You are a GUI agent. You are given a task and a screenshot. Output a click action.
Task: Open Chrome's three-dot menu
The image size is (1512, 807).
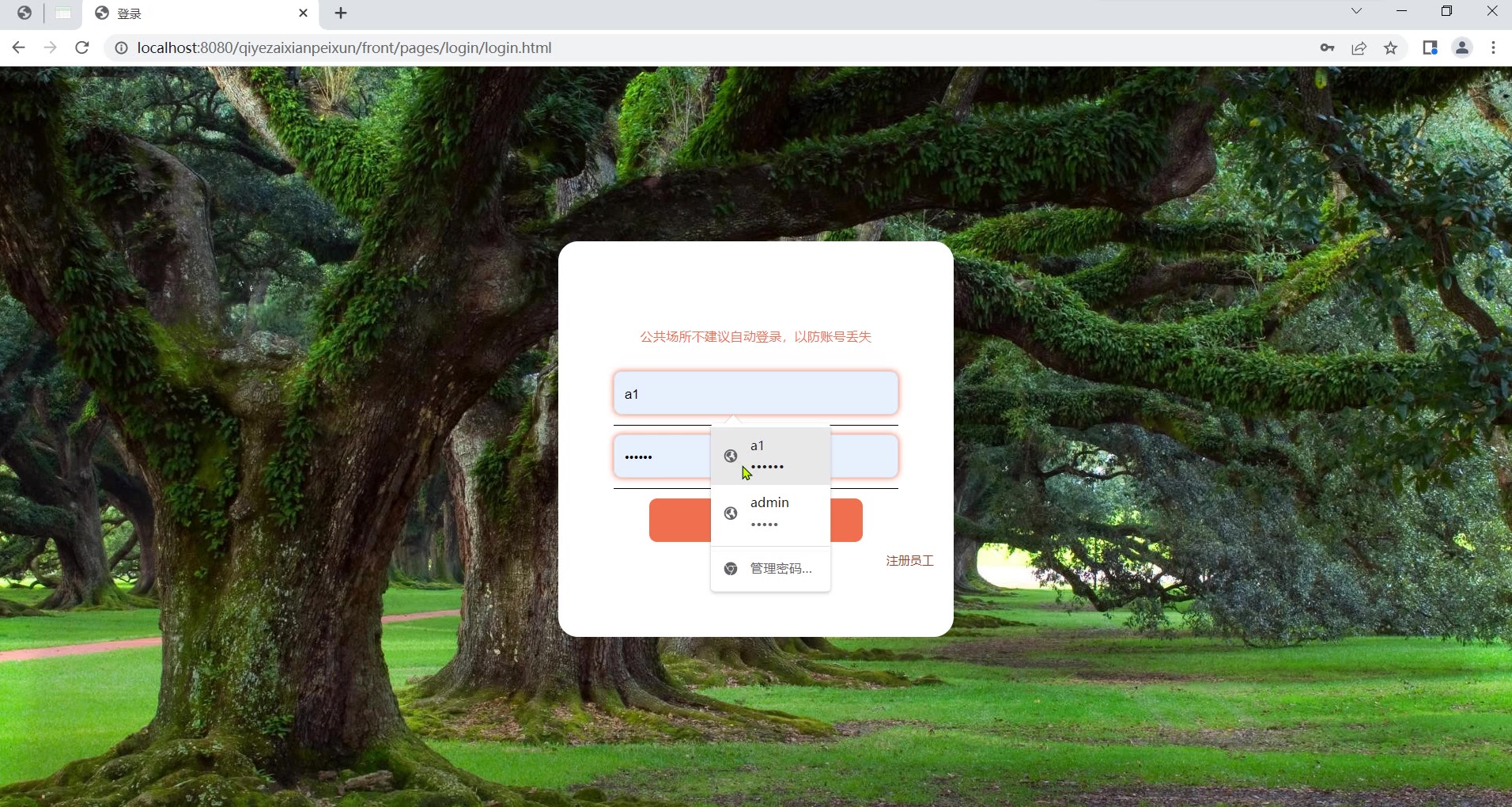point(1493,48)
